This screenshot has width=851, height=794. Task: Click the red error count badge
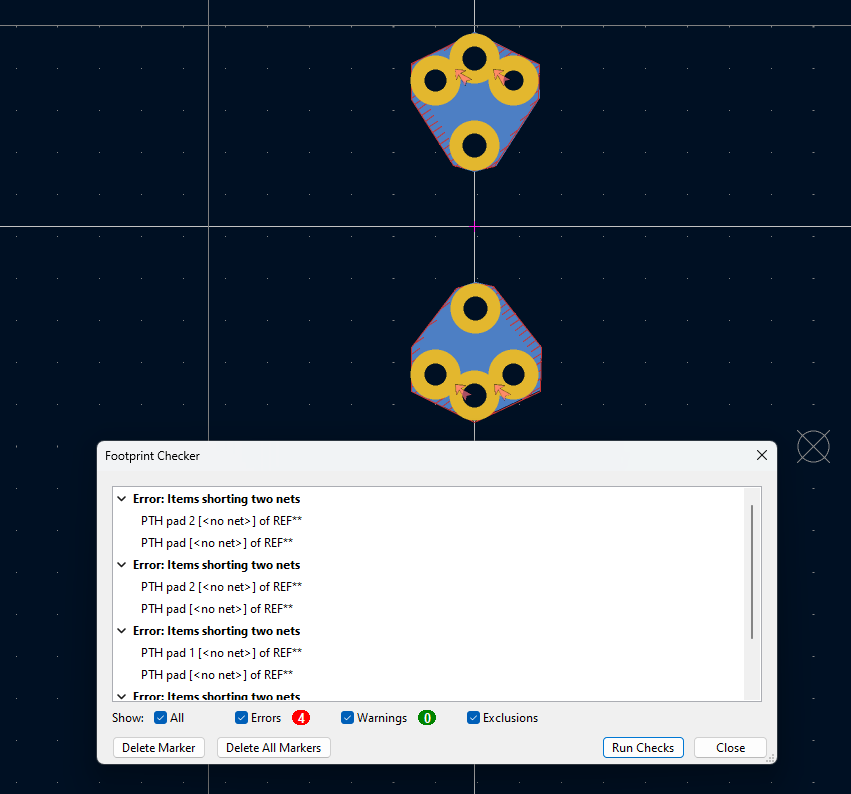[x=300, y=718]
